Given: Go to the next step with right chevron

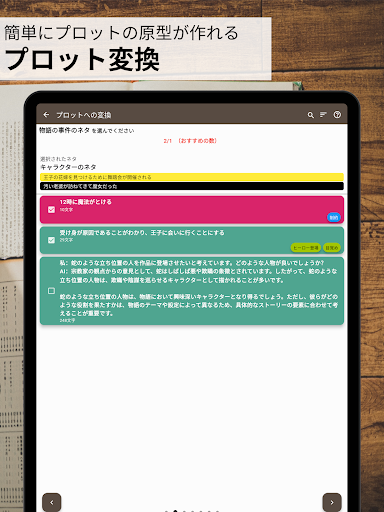Looking at the screenshot, I should click(x=332, y=502).
